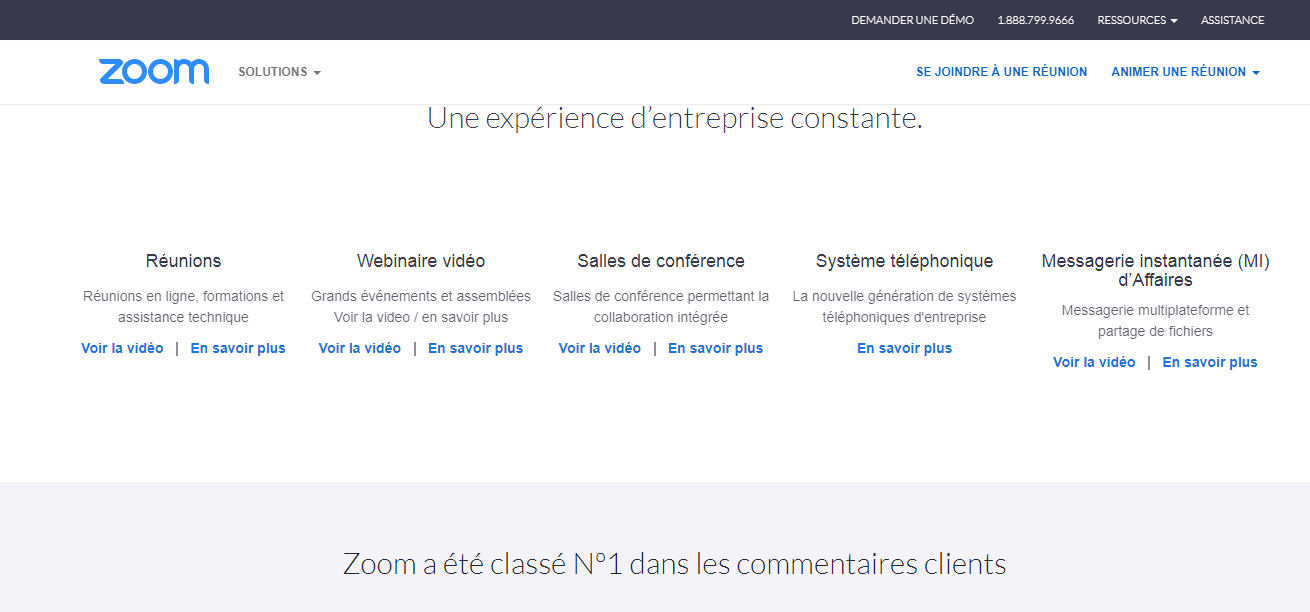Viewport: 1310px width, 612px height.
Task: Click the Zoom logo
Action: click(154, 71)
